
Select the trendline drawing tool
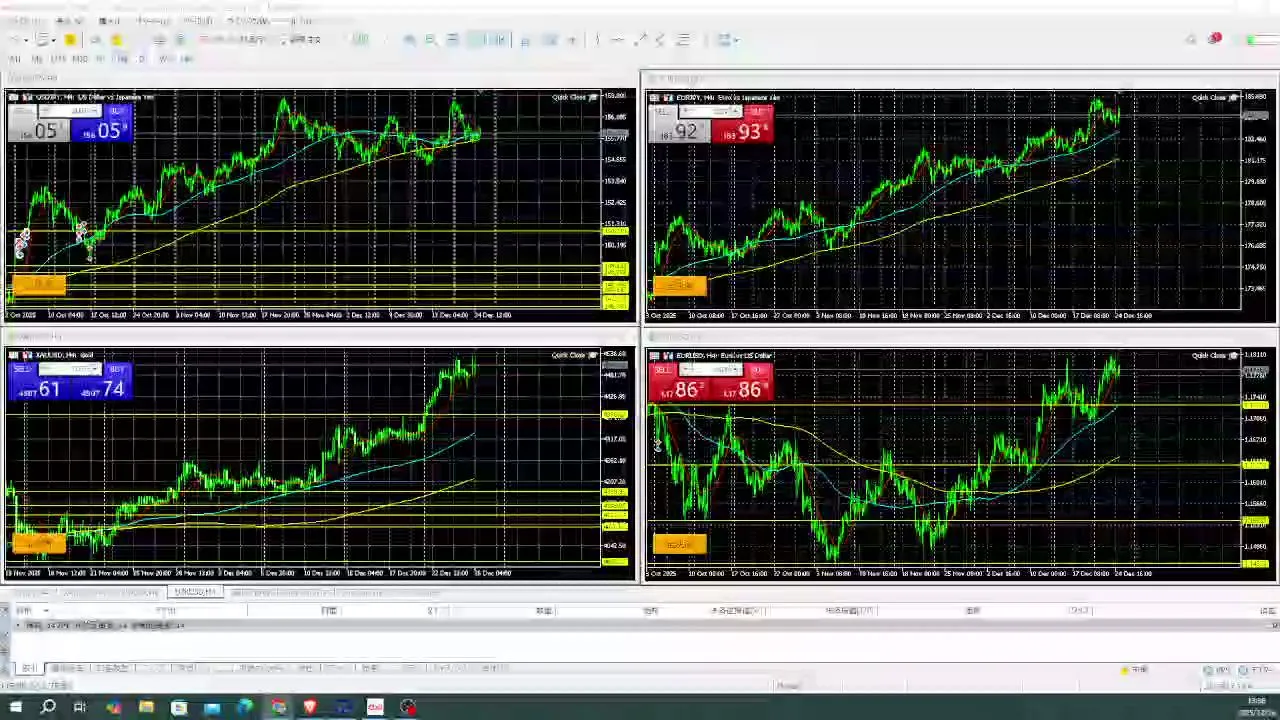coord(640,40)
